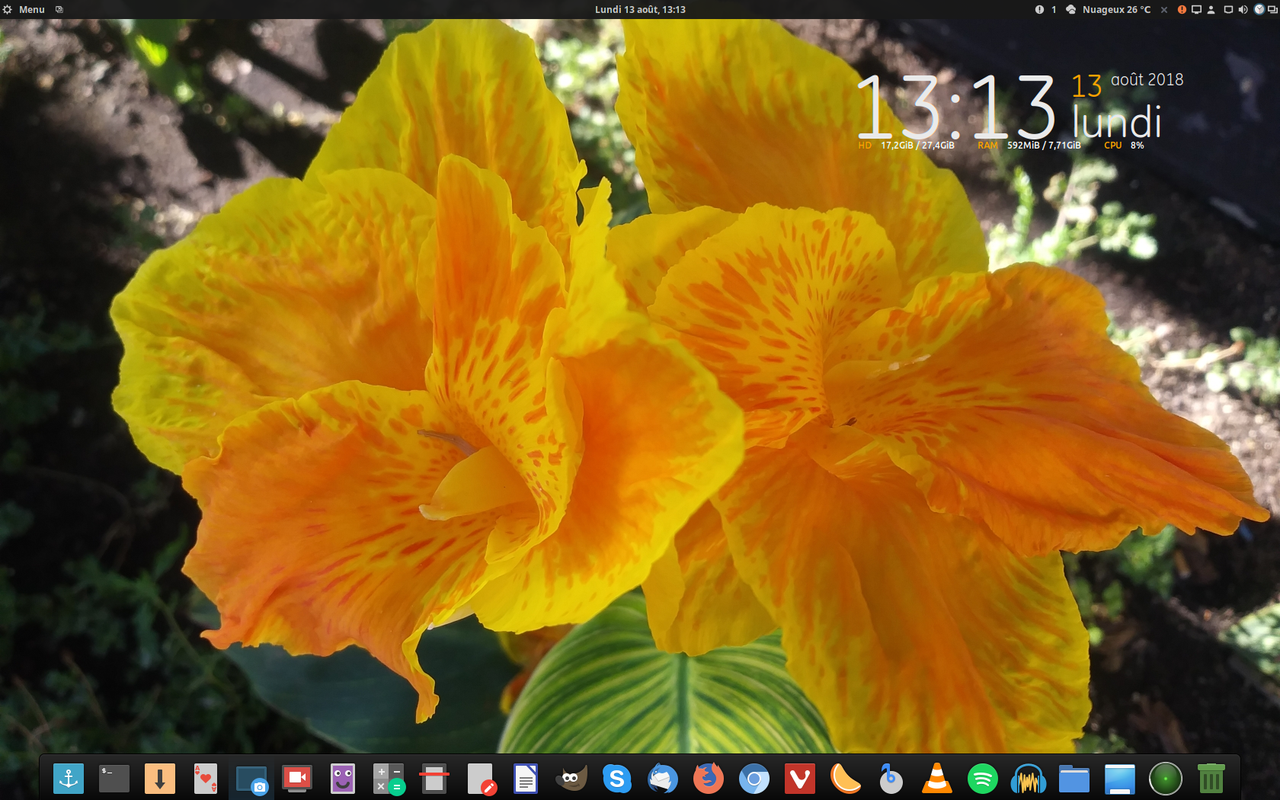Click the round clock tray icon
Screen dimensions: 1280x800
click(x=1259, y=9)
